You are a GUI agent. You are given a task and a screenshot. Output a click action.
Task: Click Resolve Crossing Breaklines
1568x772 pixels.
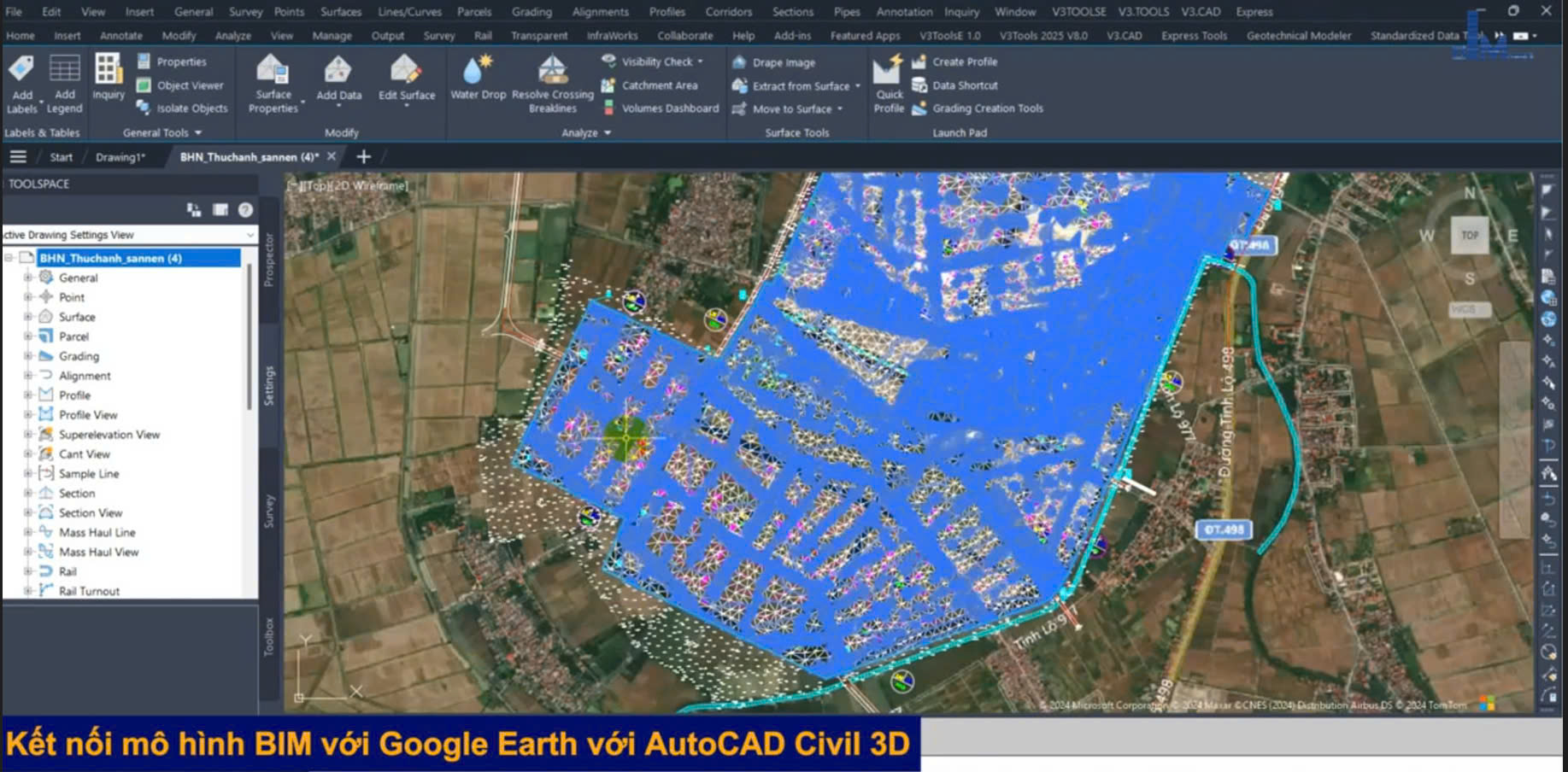click(x=553, y=84)
